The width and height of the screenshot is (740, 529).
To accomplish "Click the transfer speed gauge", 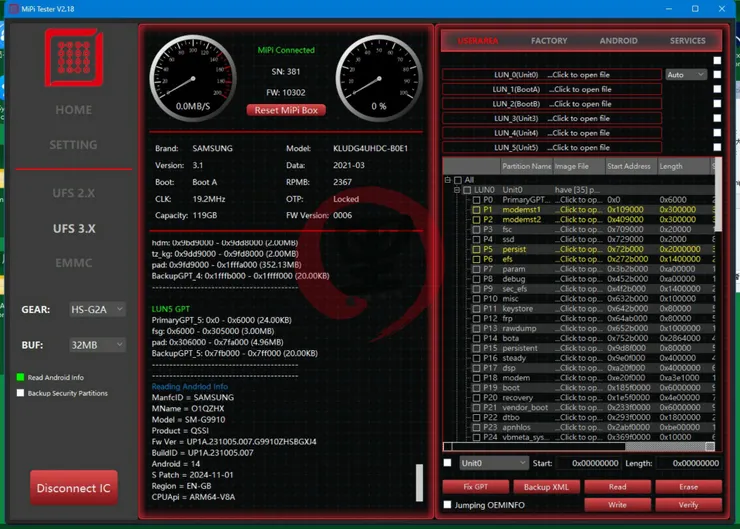I will [193, 82].
